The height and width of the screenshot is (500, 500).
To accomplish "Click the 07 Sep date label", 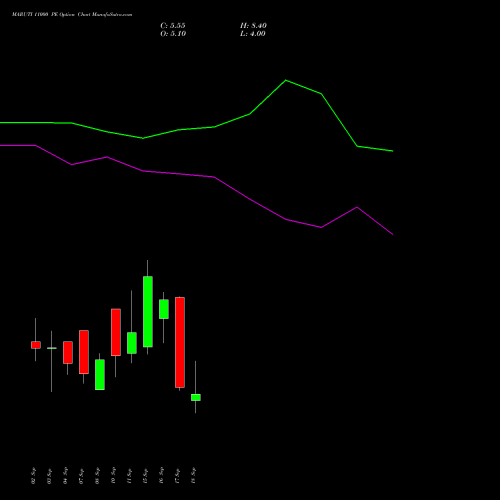I will [x=81, y=476].
